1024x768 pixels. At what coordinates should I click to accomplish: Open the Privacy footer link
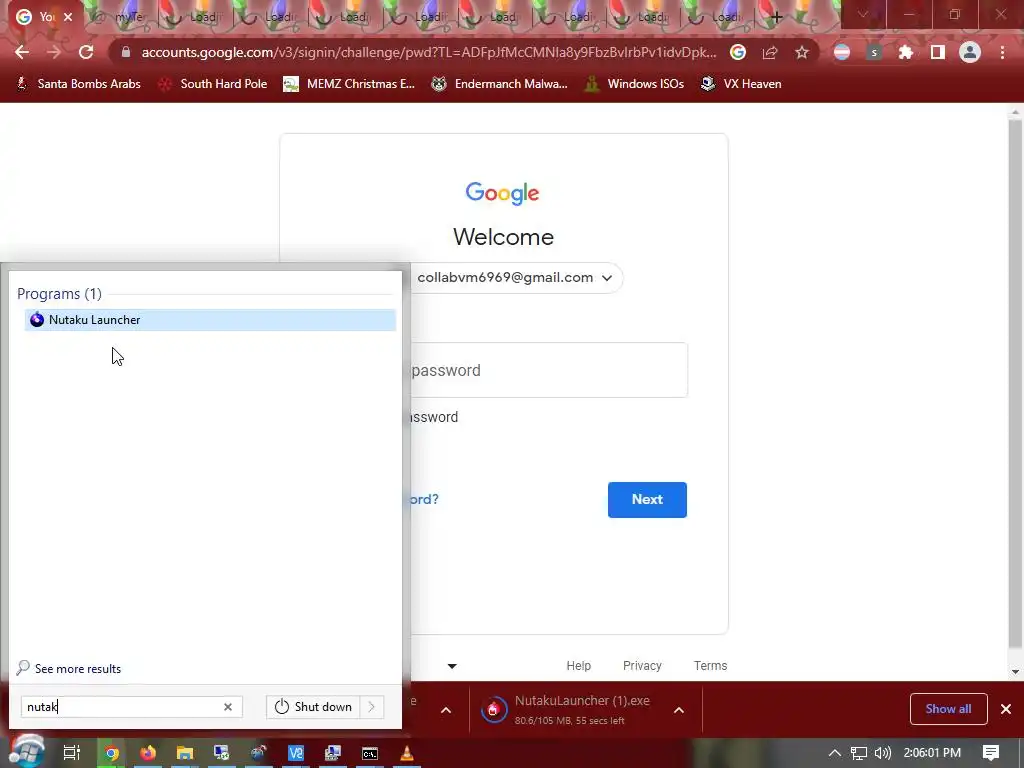tap(642, 665)
